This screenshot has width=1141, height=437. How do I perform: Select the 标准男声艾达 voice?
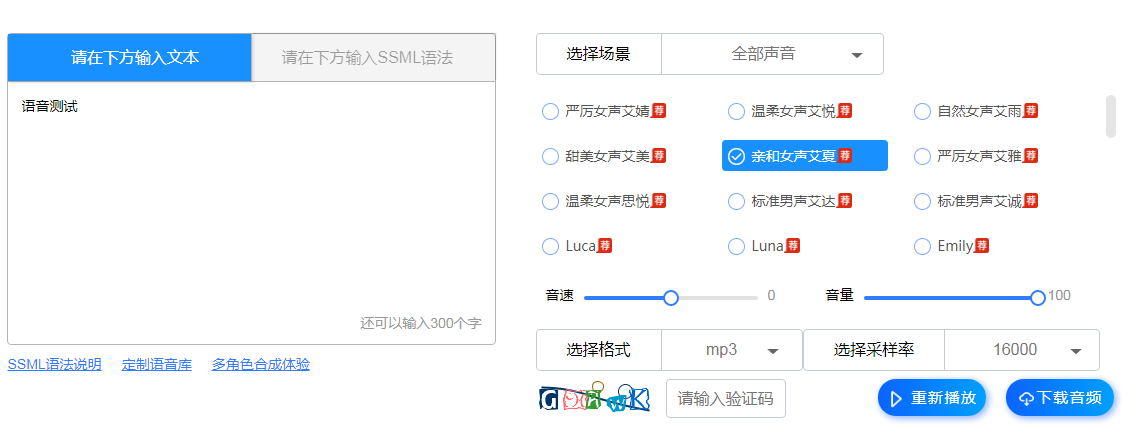[790, 201]
